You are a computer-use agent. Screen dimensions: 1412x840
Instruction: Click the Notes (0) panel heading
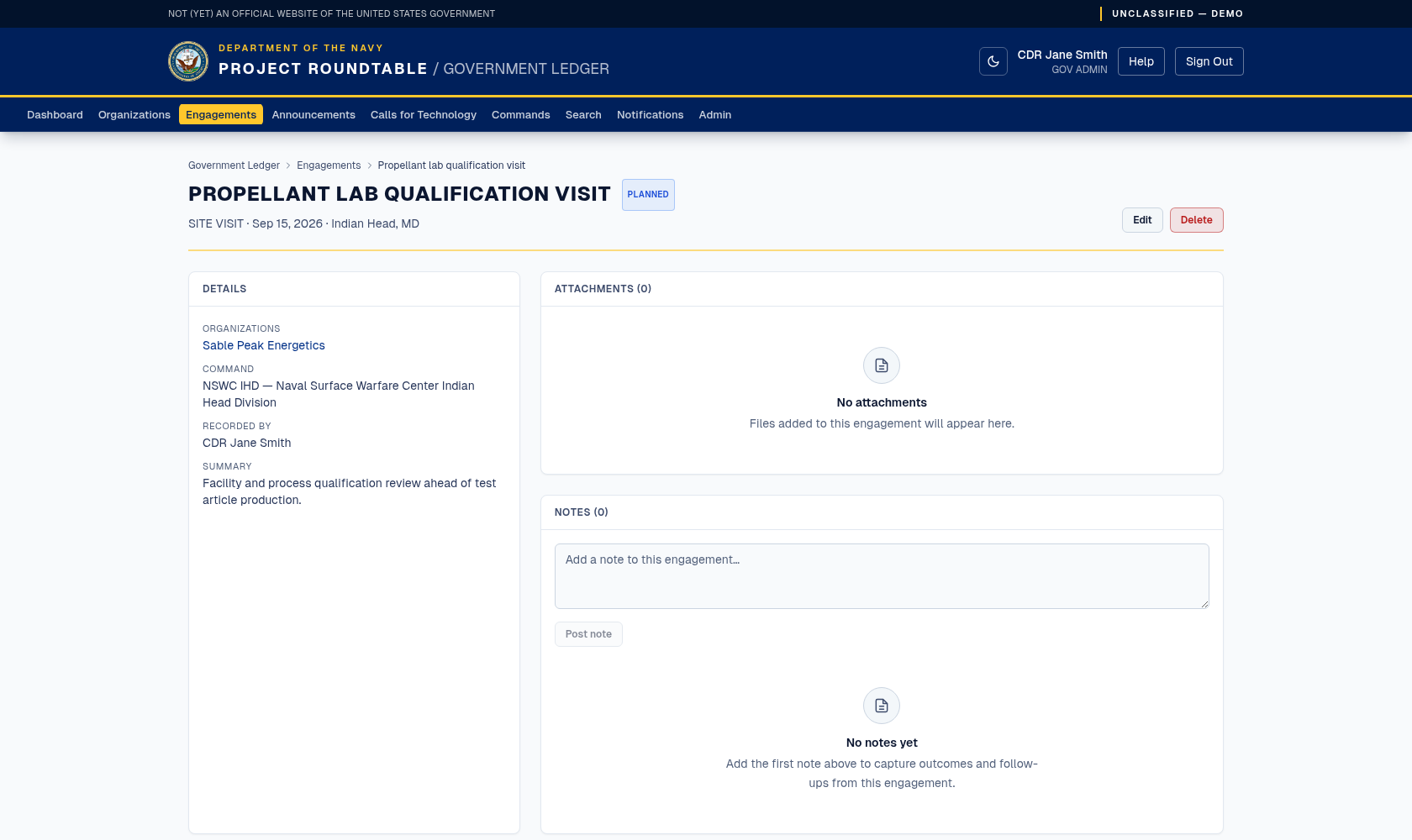tap(582, 512)
